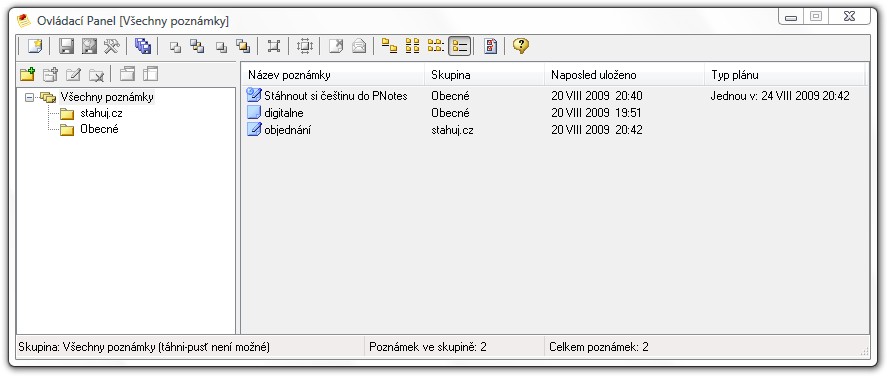Click status 'Poznámek ve skupině: 2'
Image resolution: width=889 pixels, height=379 pixels.
(427, 347)
